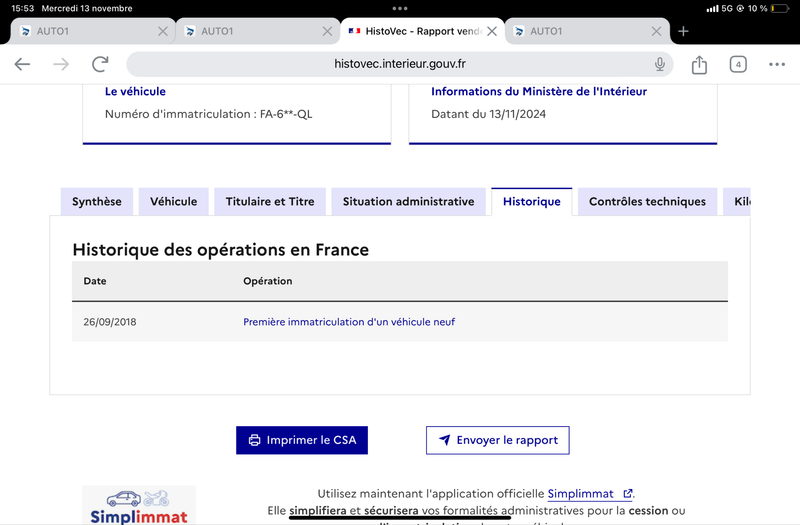Close the last AUTO1 tab
The width and height of the screenshot is (800, 525).
tap(657, 32)
